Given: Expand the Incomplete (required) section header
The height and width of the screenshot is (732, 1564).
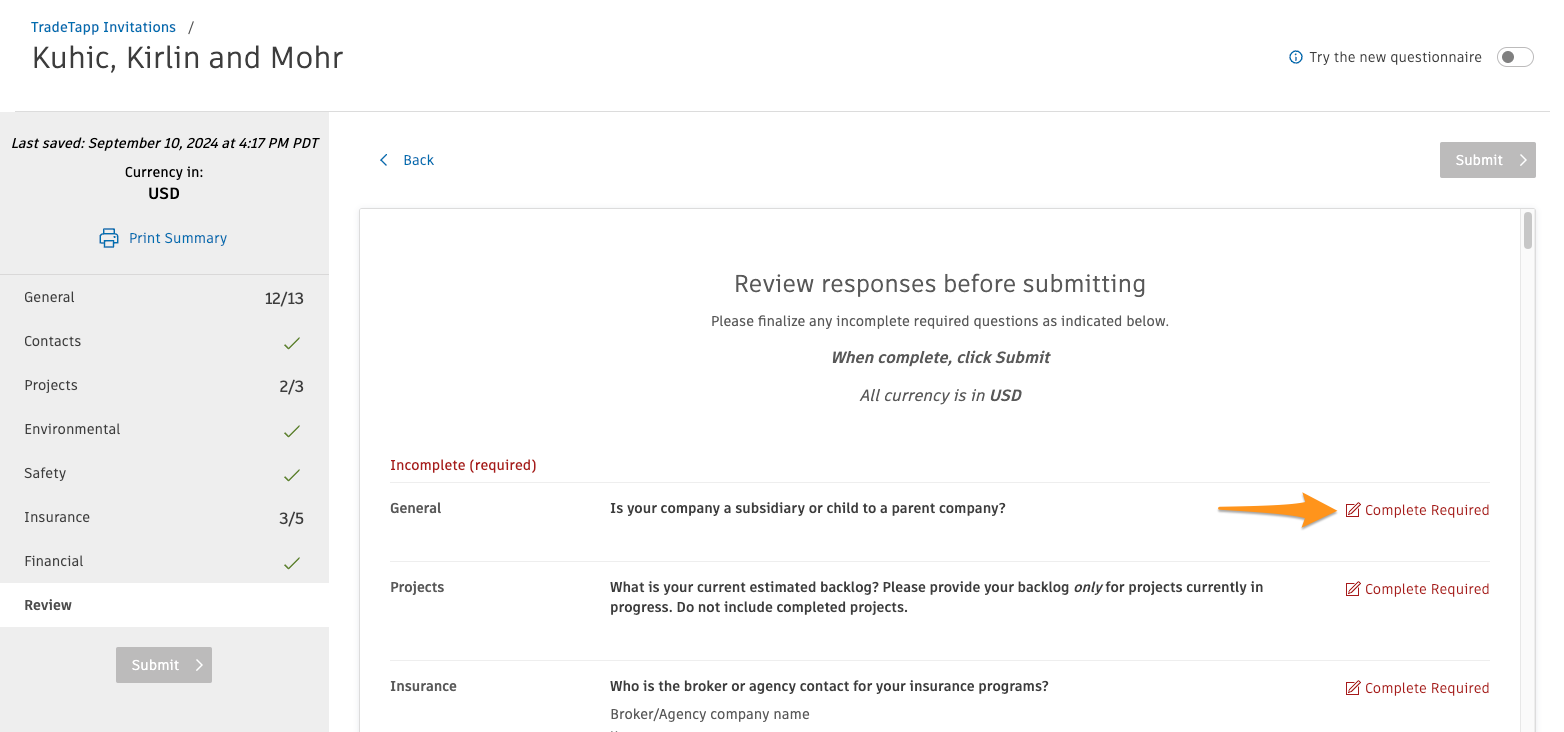Looking at the screenshot, I should (463, 465).
